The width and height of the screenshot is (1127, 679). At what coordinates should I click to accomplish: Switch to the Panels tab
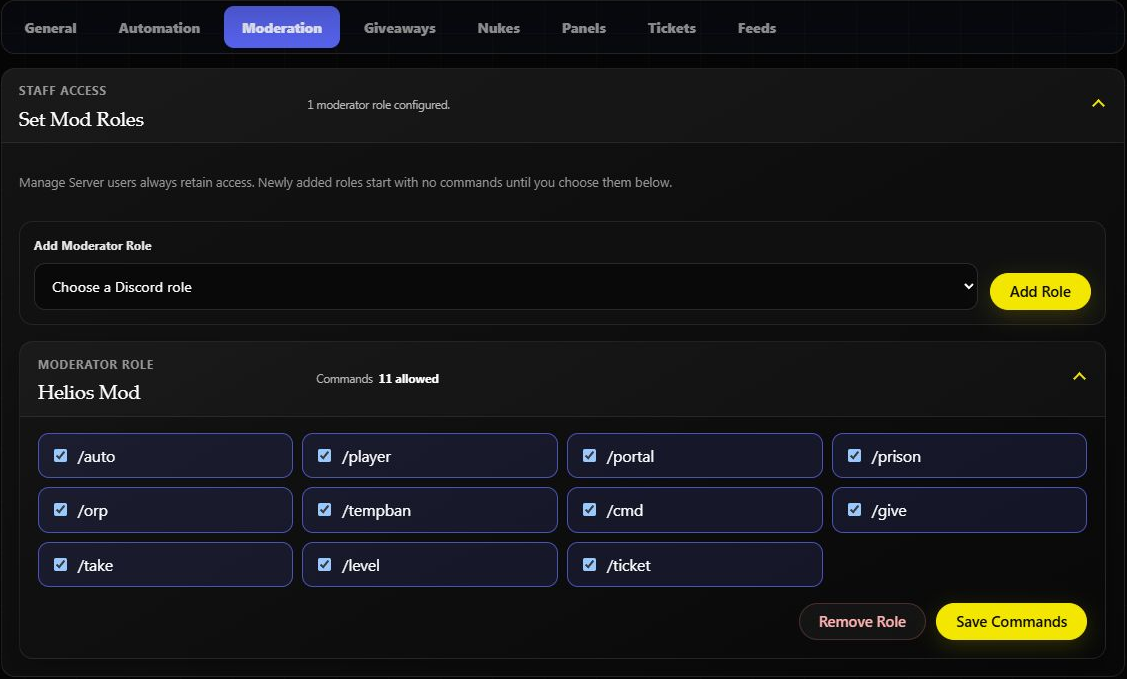pyautogui.click(x=584, y=28)
